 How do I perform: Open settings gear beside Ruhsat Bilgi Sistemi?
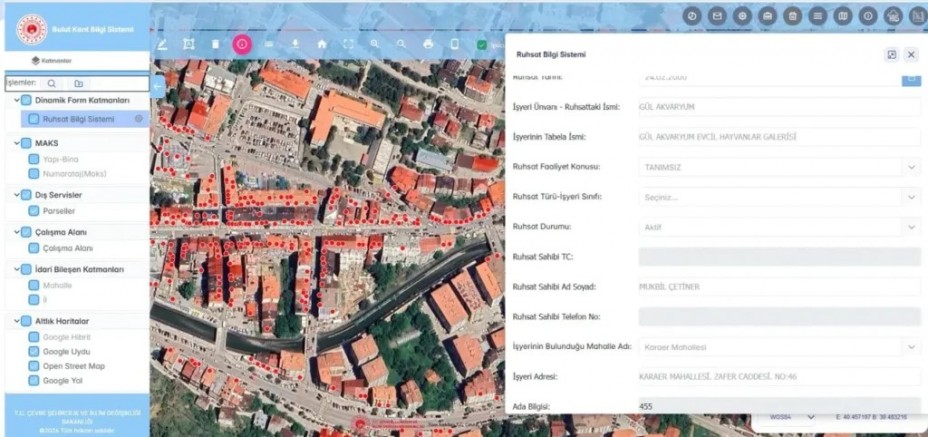coord(138,118)
